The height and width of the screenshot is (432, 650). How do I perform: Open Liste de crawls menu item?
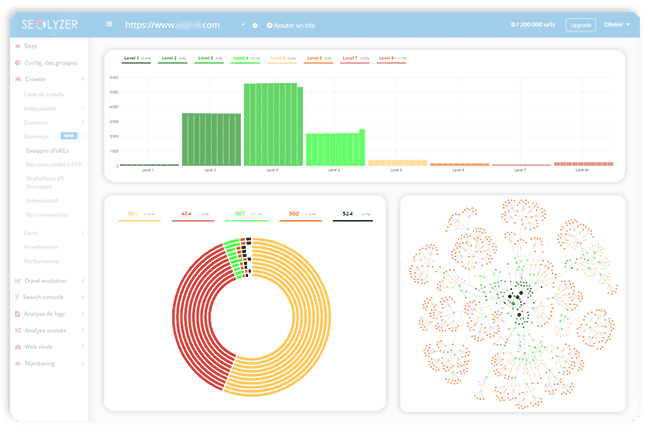point(46,93)
